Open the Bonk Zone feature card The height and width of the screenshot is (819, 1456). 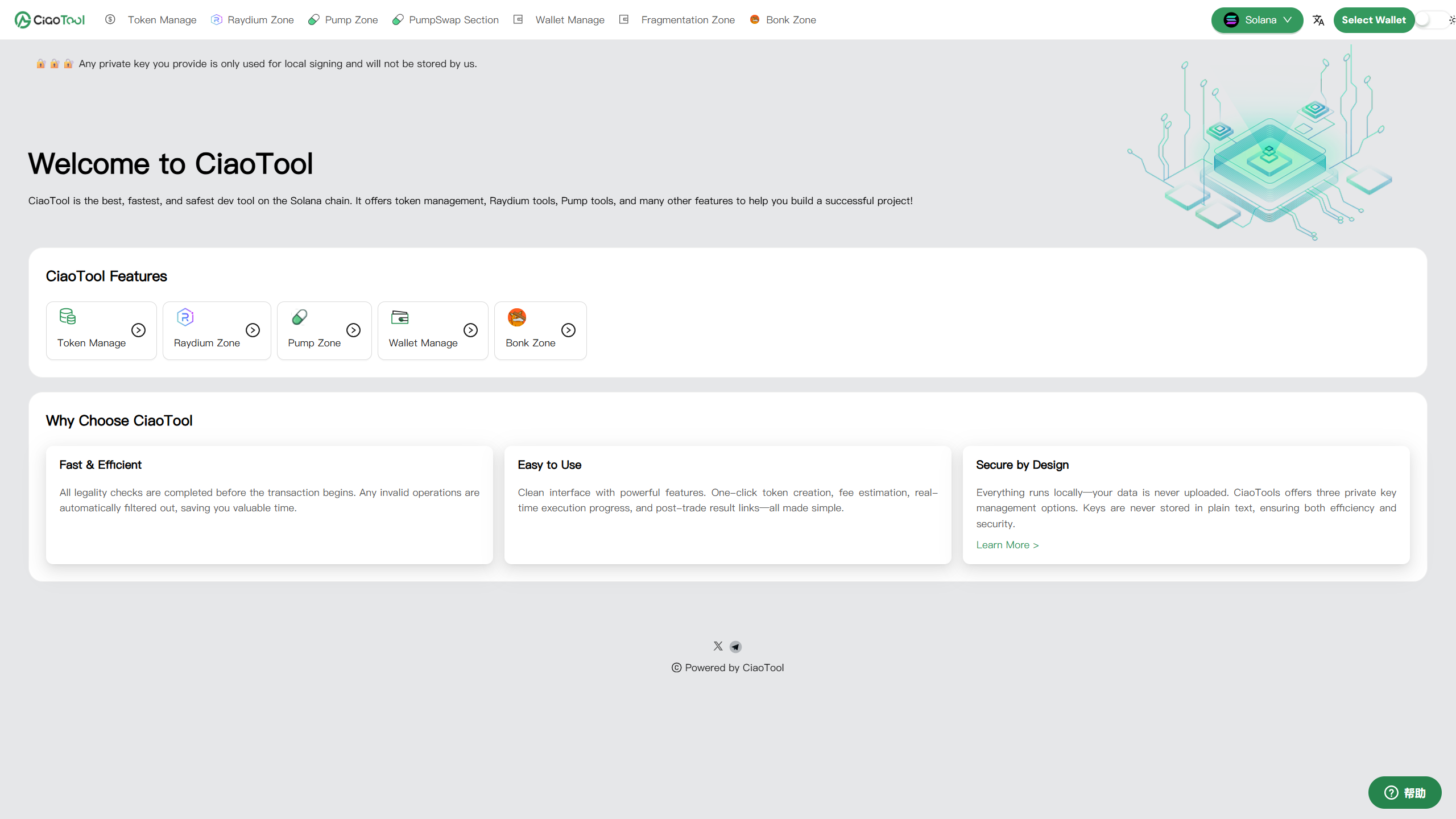tap(540, 330)
